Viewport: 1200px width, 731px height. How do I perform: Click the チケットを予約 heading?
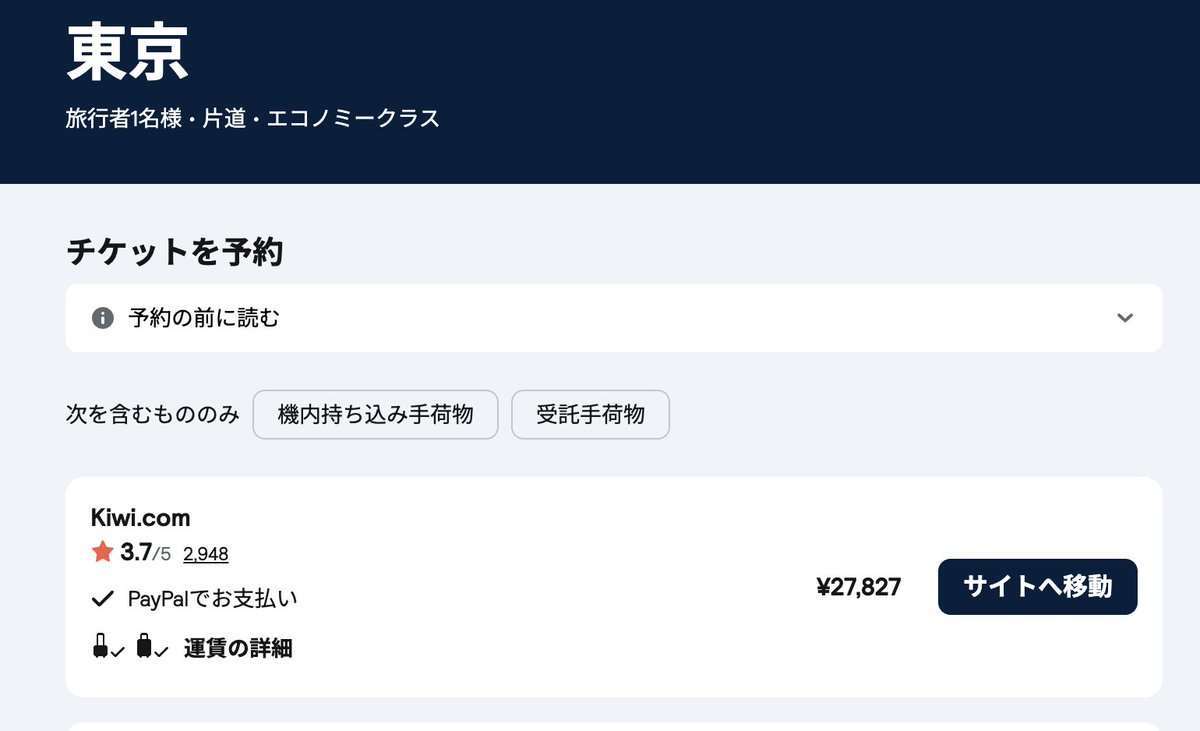(x=175, y=252)
